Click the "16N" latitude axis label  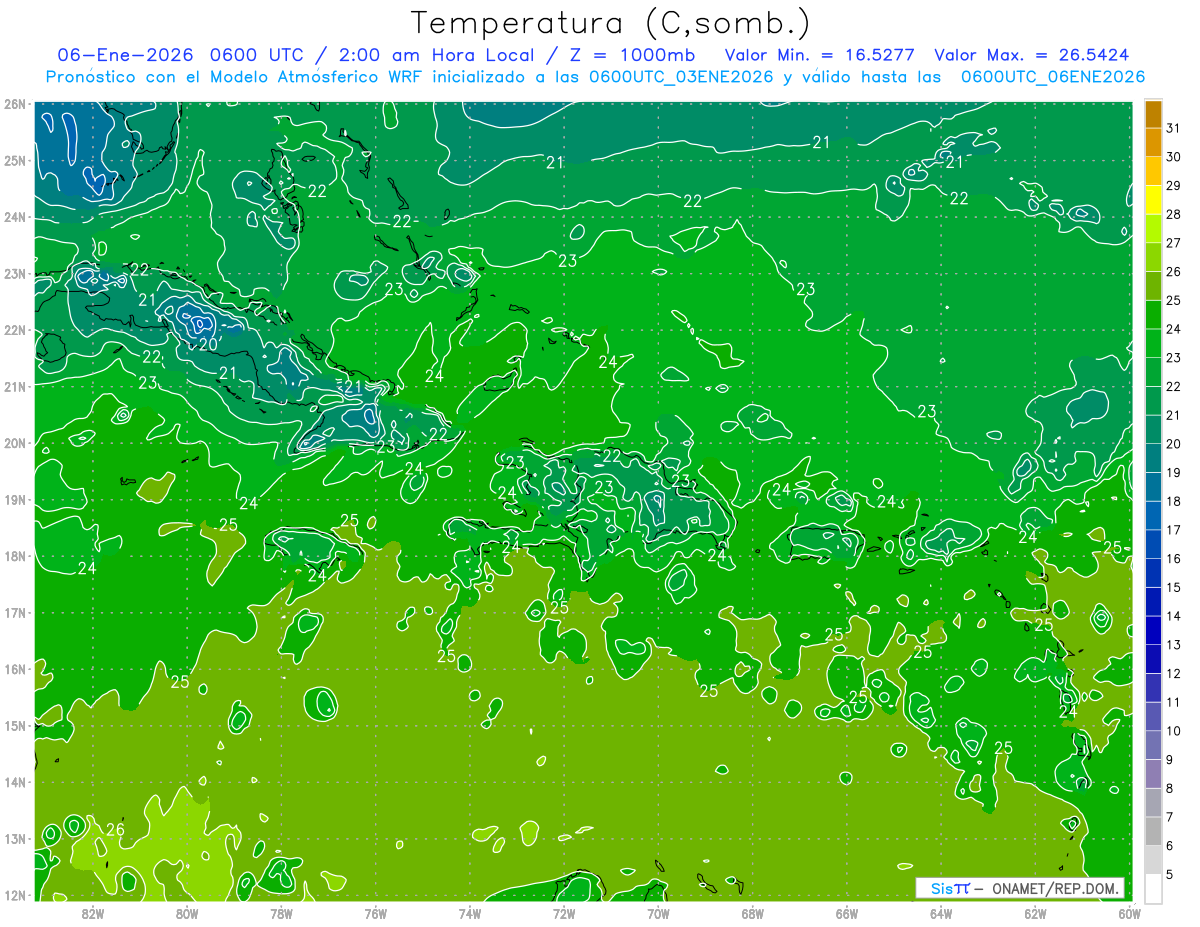point(15,669)
